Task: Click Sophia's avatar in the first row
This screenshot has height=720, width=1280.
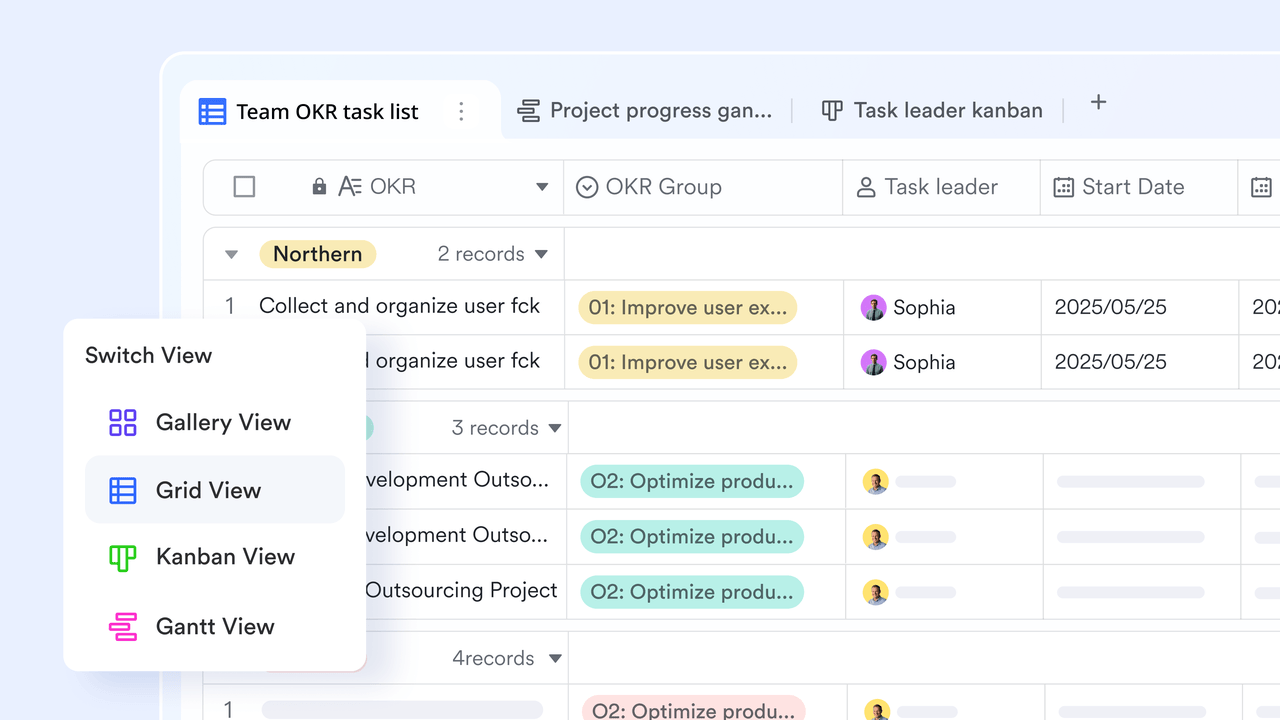Action: click(874, 308)
